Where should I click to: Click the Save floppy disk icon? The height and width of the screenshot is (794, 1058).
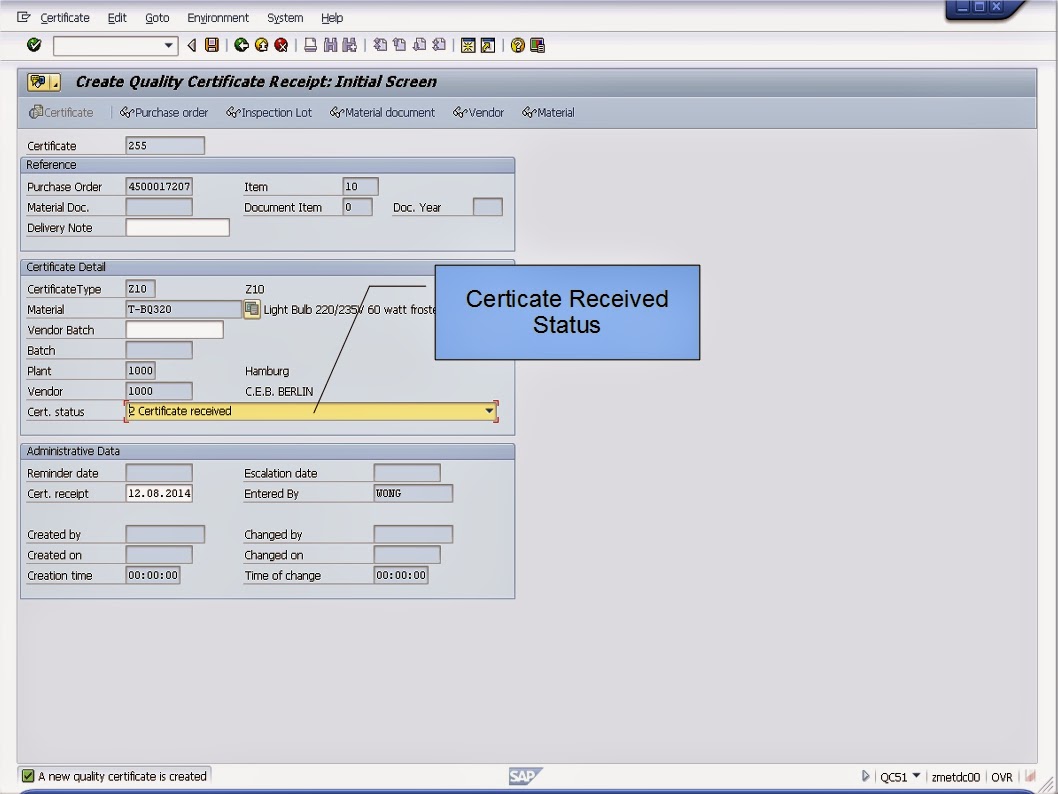click(212, 45)
